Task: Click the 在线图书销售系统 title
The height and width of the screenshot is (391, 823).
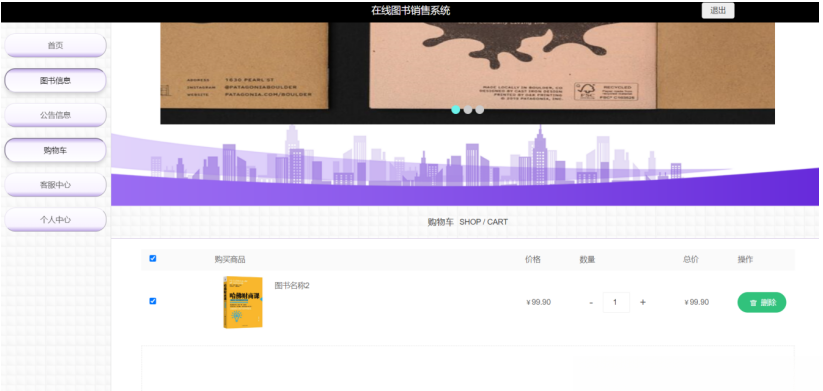Action: coord(410,10)
